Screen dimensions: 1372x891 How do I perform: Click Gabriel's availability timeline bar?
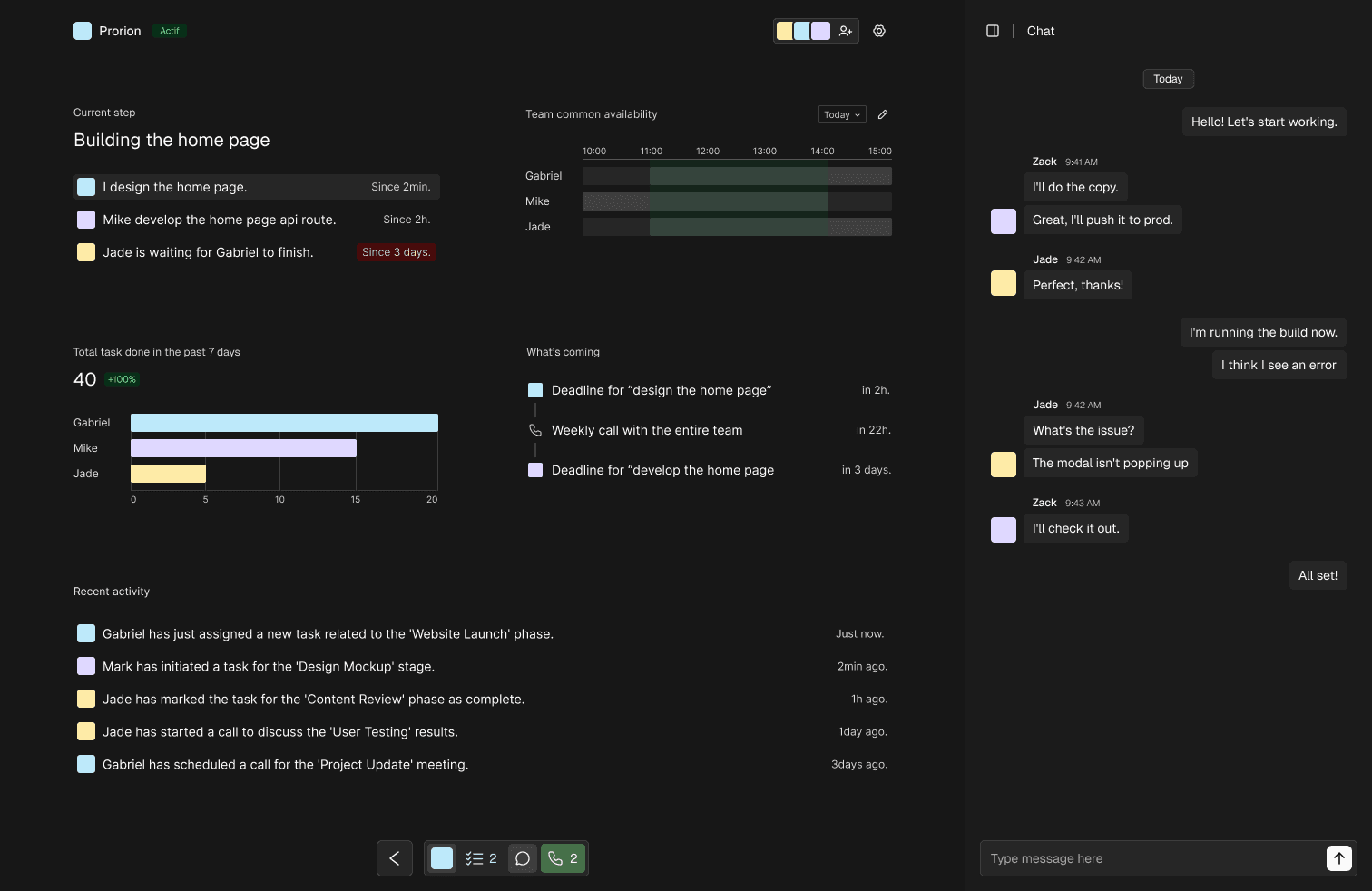coord(737,176)
